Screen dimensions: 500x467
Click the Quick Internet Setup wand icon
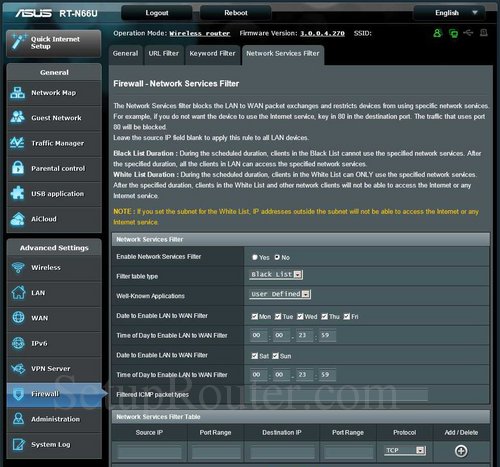pos(19,42)
